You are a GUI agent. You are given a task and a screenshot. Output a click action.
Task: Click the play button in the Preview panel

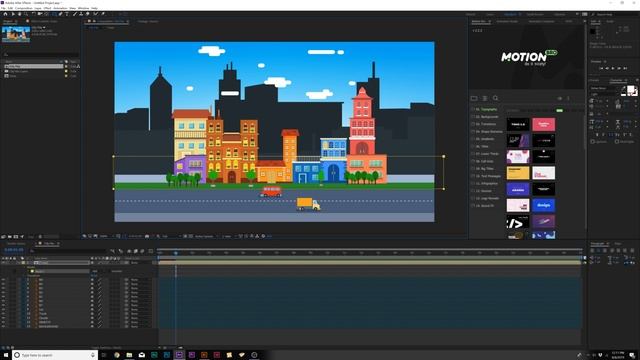[x=613, y=68]
